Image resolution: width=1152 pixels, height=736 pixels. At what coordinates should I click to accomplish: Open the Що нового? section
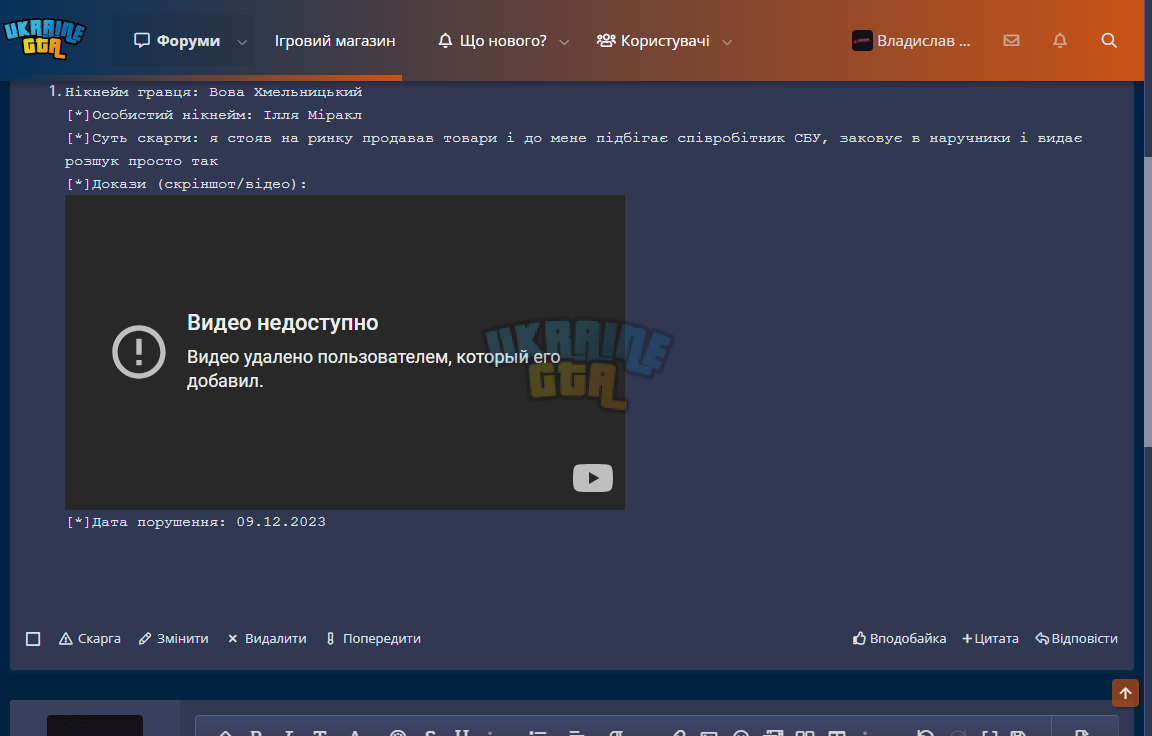pyautogui.click(x=493, y=41)
